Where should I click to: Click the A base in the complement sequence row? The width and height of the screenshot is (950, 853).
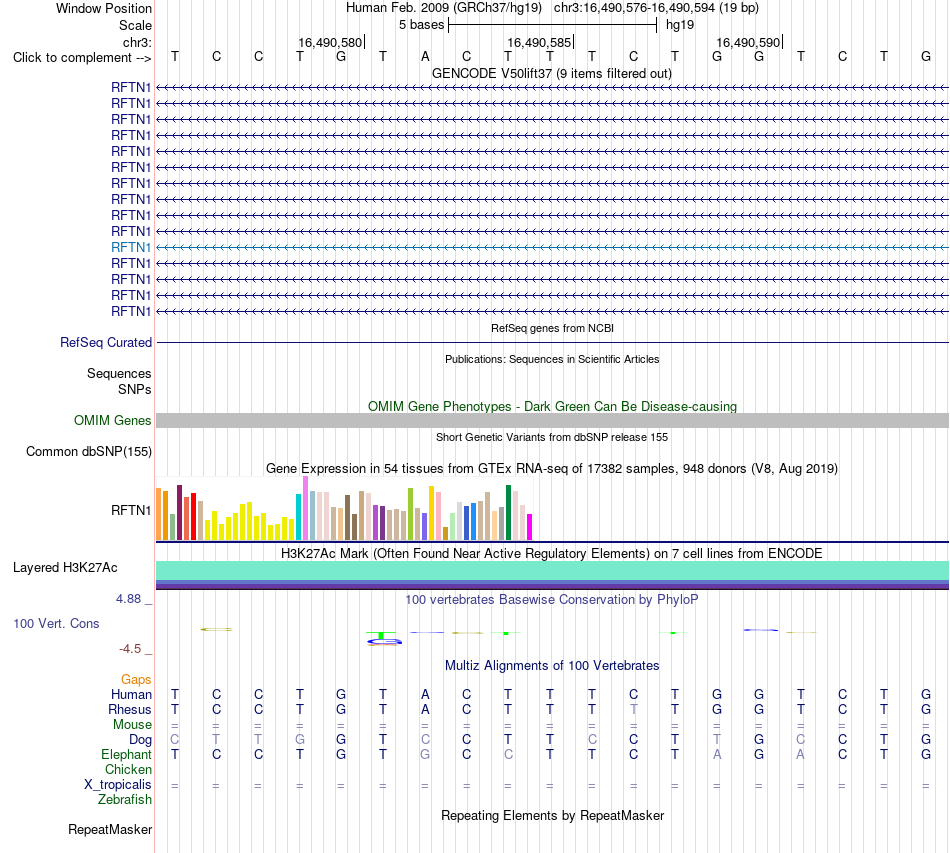point(425,57)
